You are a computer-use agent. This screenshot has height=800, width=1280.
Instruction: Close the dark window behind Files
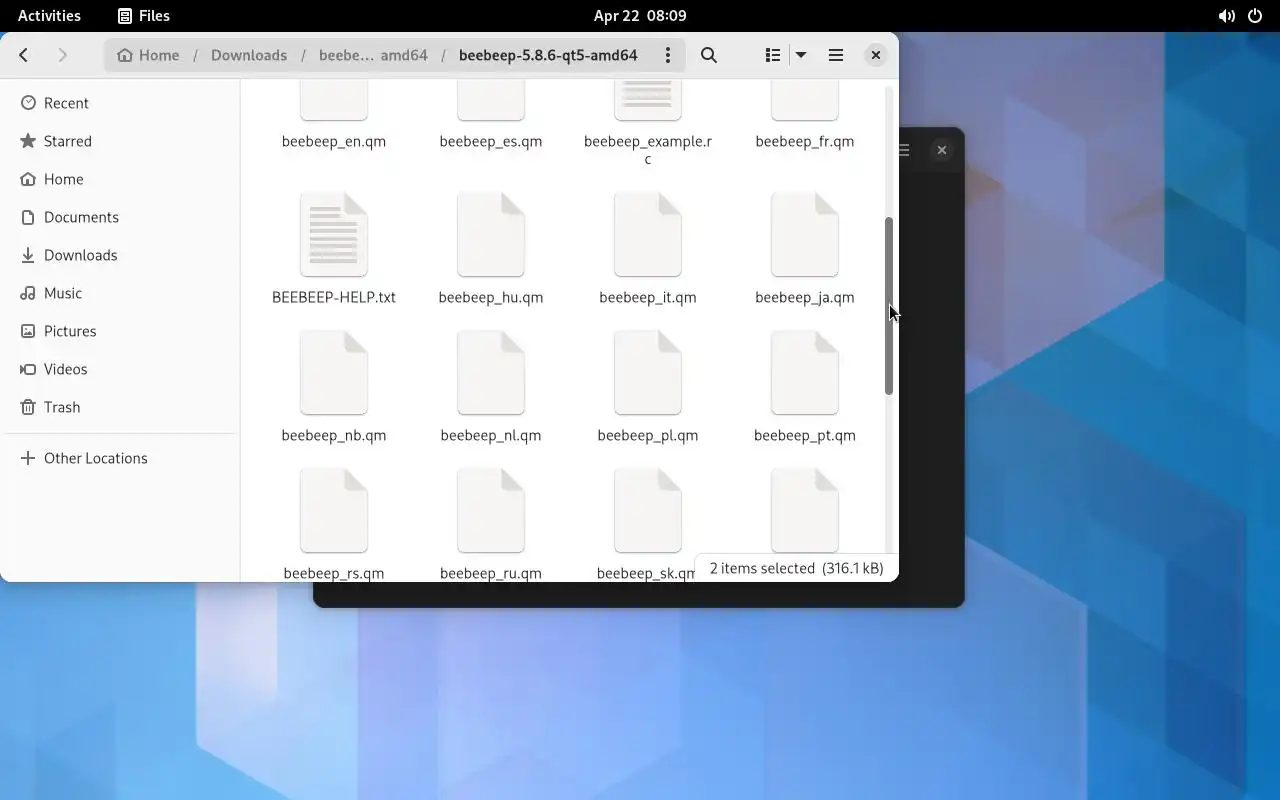pos(941,150)
